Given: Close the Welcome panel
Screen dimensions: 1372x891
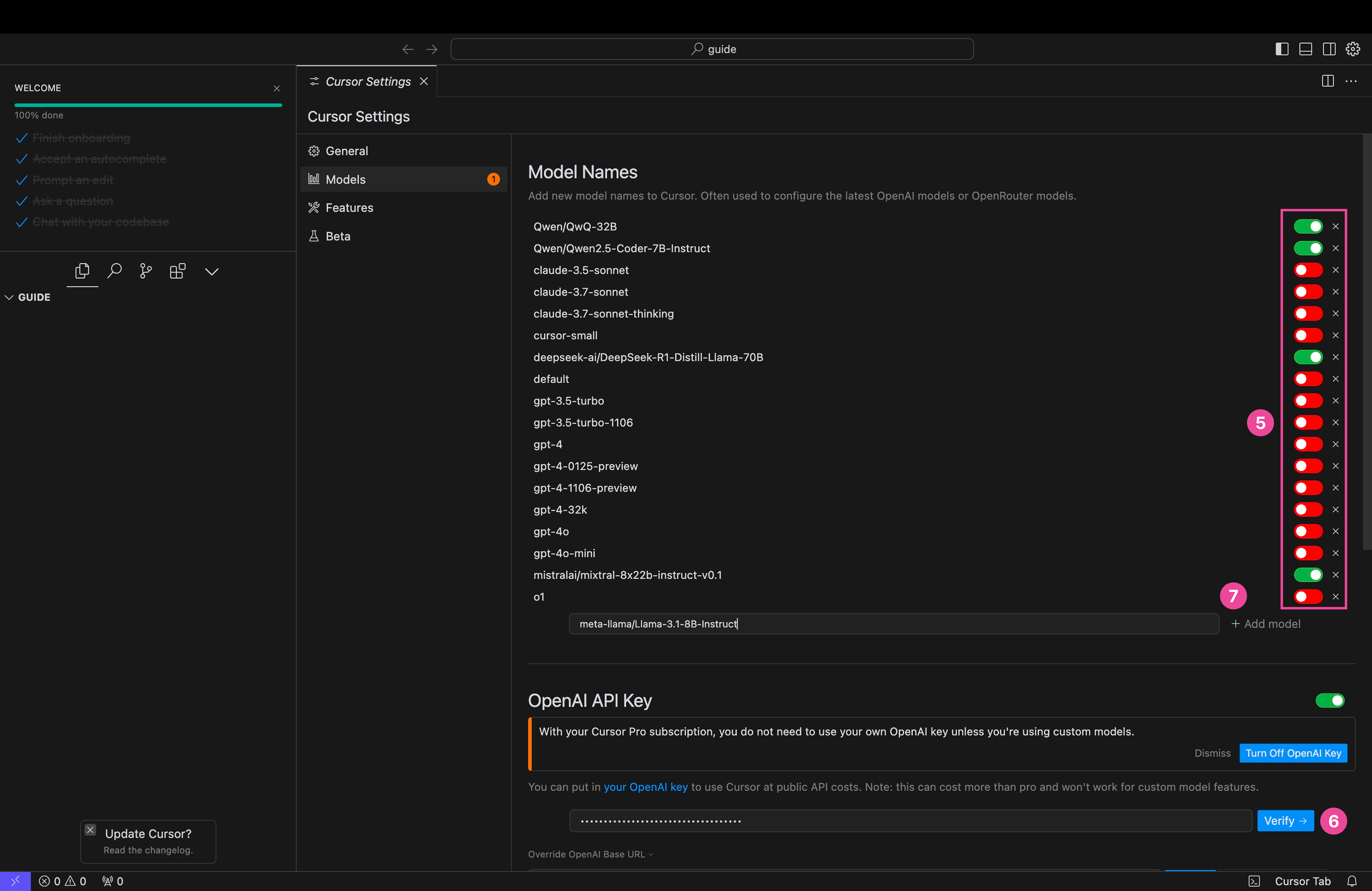Looking at the screenshot, I should 277,88.
